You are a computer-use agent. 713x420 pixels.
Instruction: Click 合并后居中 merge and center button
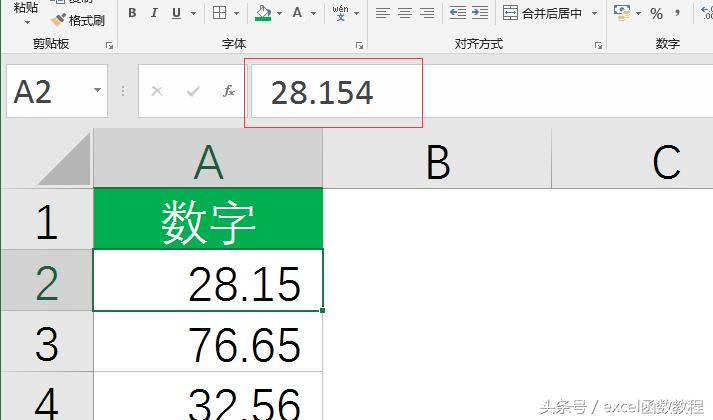click(x=542, y=13)
